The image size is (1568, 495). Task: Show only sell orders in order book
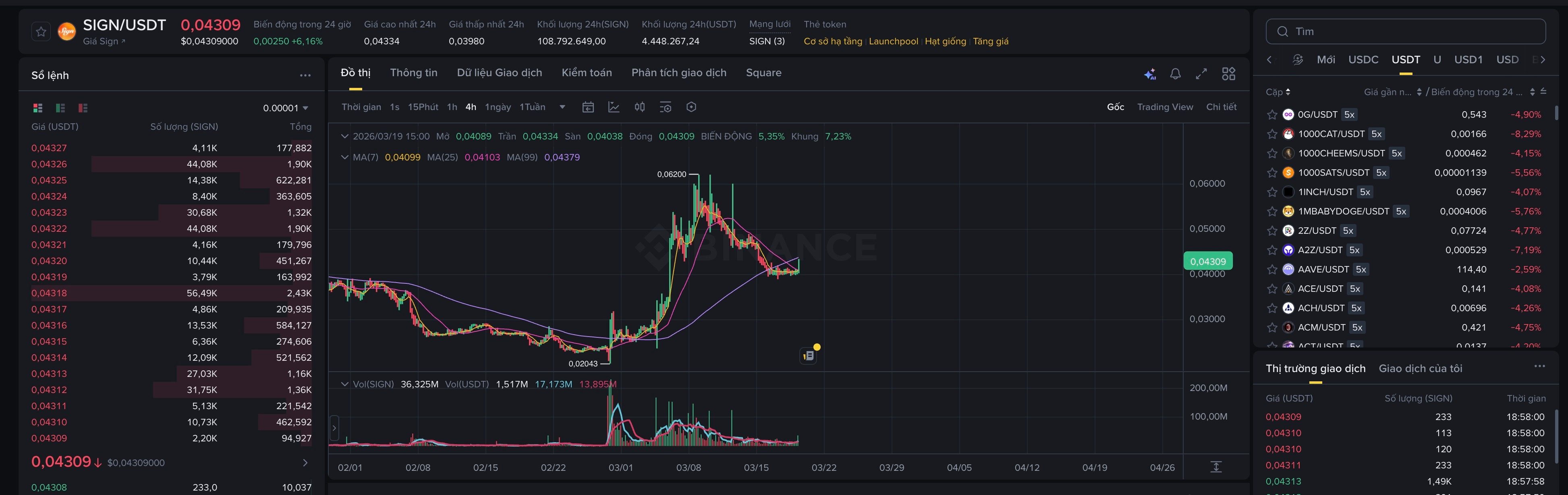tap(83, 108)
